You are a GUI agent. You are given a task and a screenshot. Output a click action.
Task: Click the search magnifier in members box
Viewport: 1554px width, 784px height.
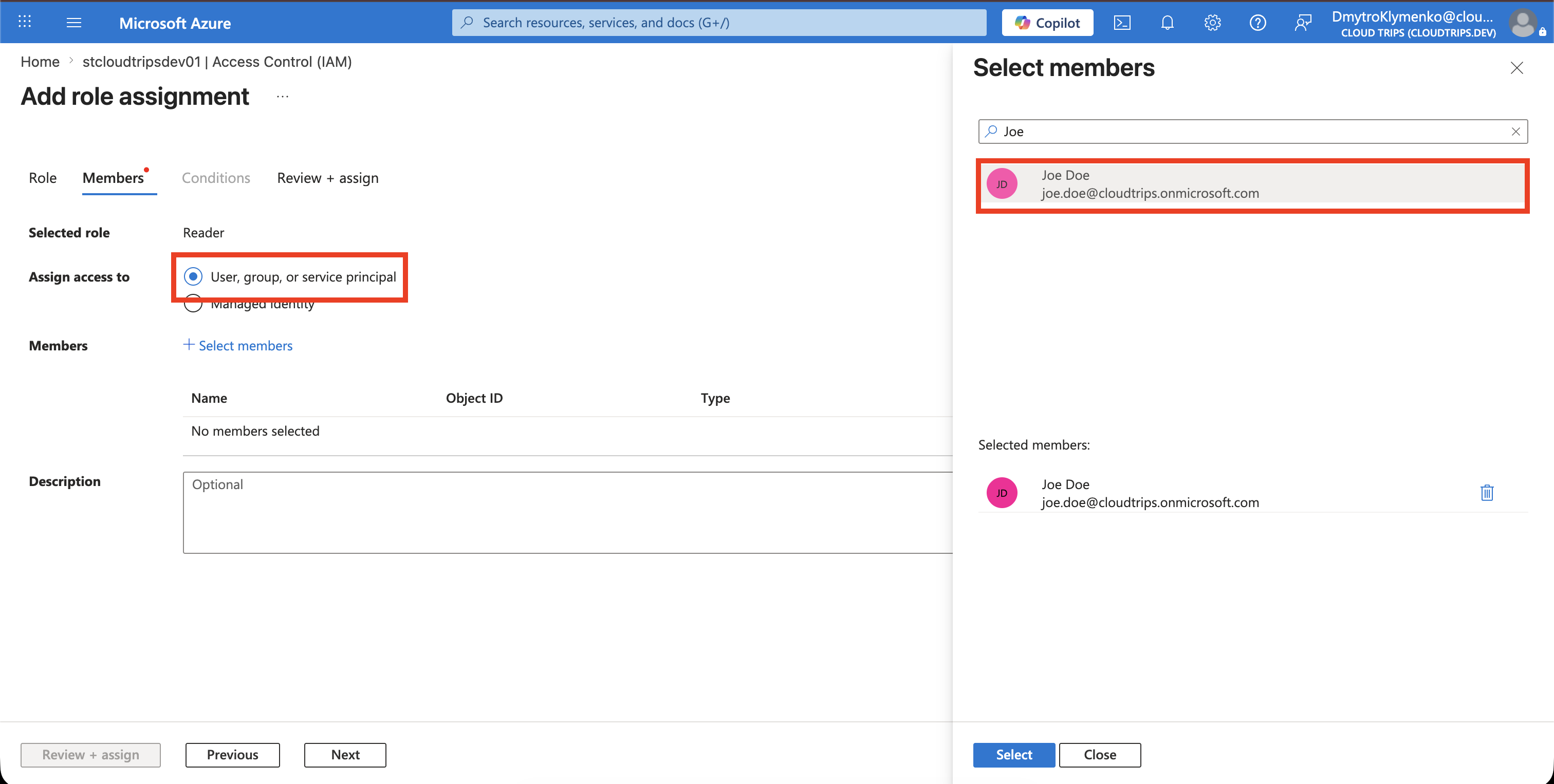coord(991,131)
